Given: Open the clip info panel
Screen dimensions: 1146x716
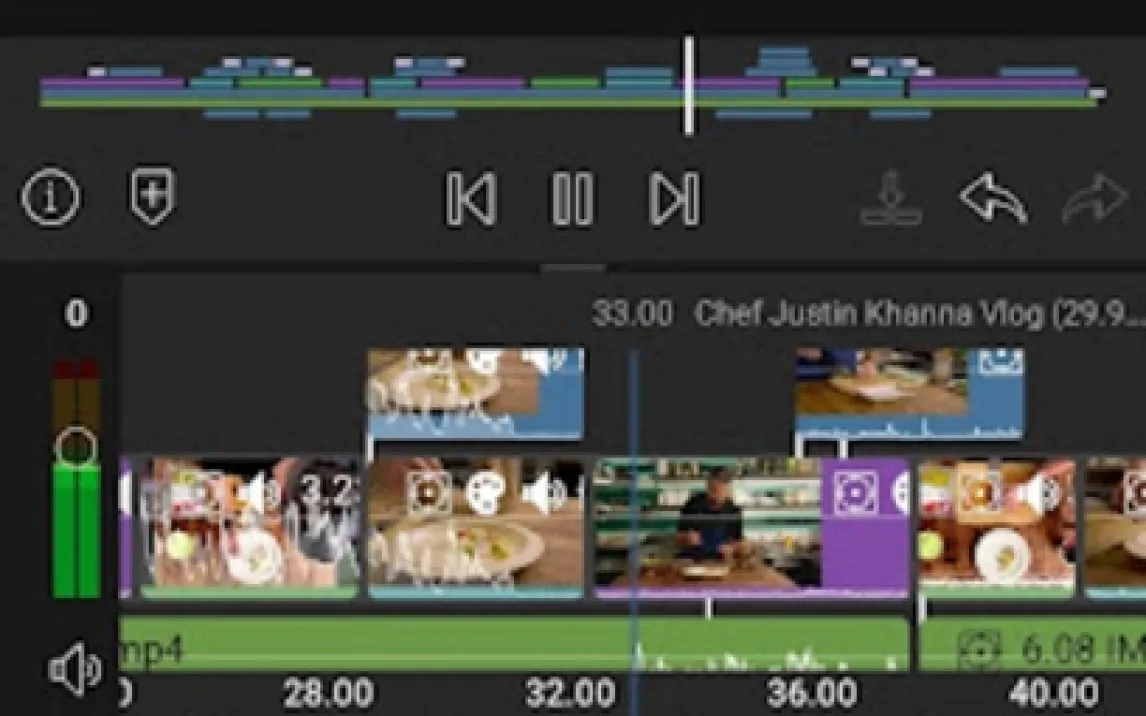Looking at the screenshot, I should (51, 197).
